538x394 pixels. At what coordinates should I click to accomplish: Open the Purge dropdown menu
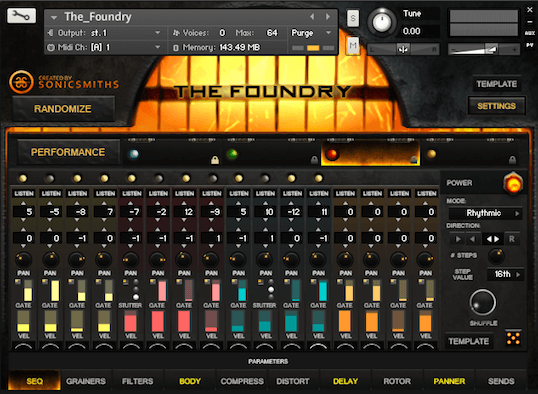pos(312,33)
